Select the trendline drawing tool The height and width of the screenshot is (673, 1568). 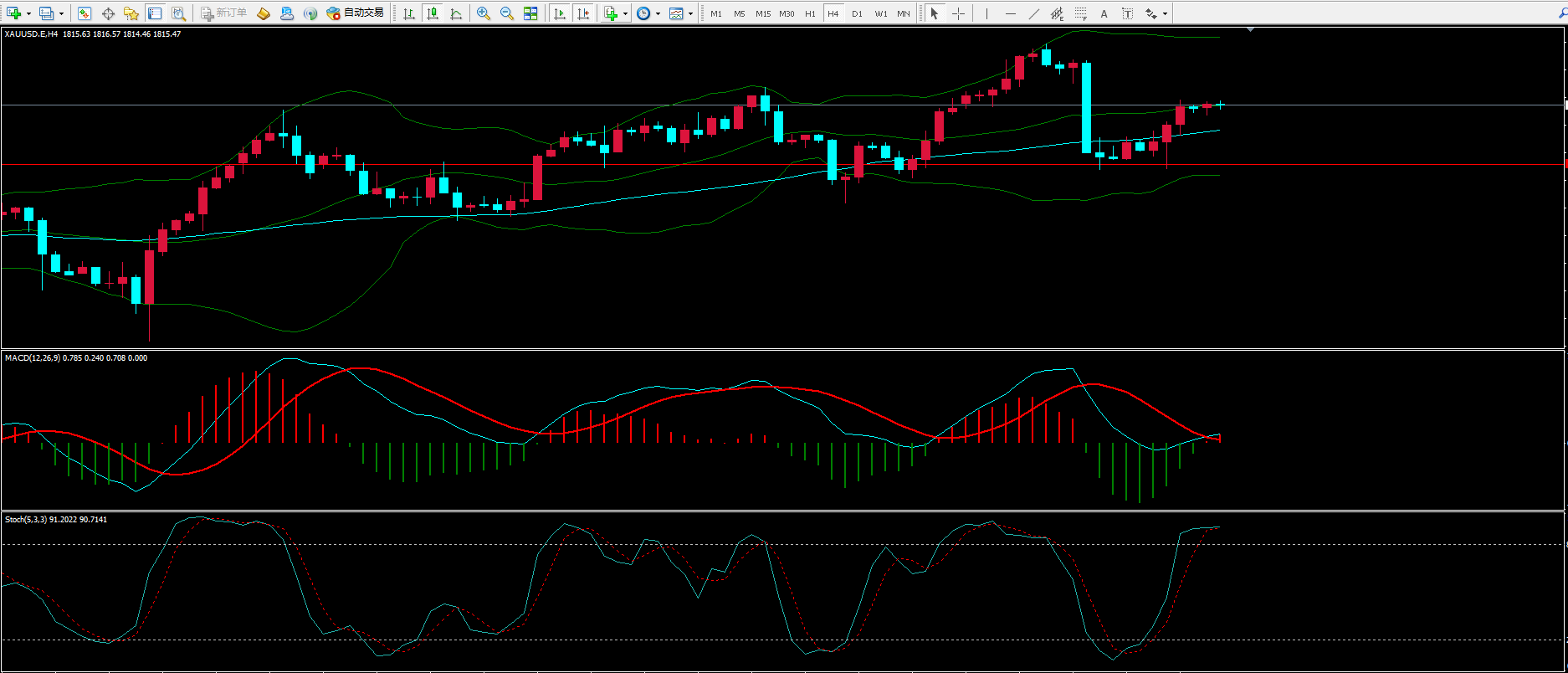[1033, 13]
